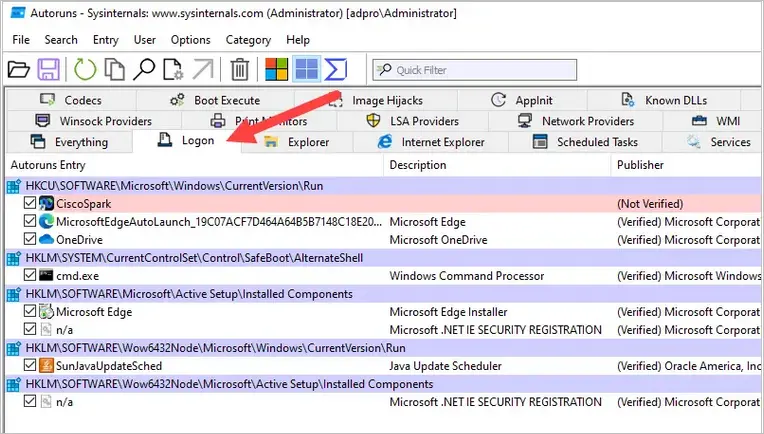Uncheck the SunJavaUpdateSched checkbox
This screenshot has height=434, width=764.
click(30, 365)
